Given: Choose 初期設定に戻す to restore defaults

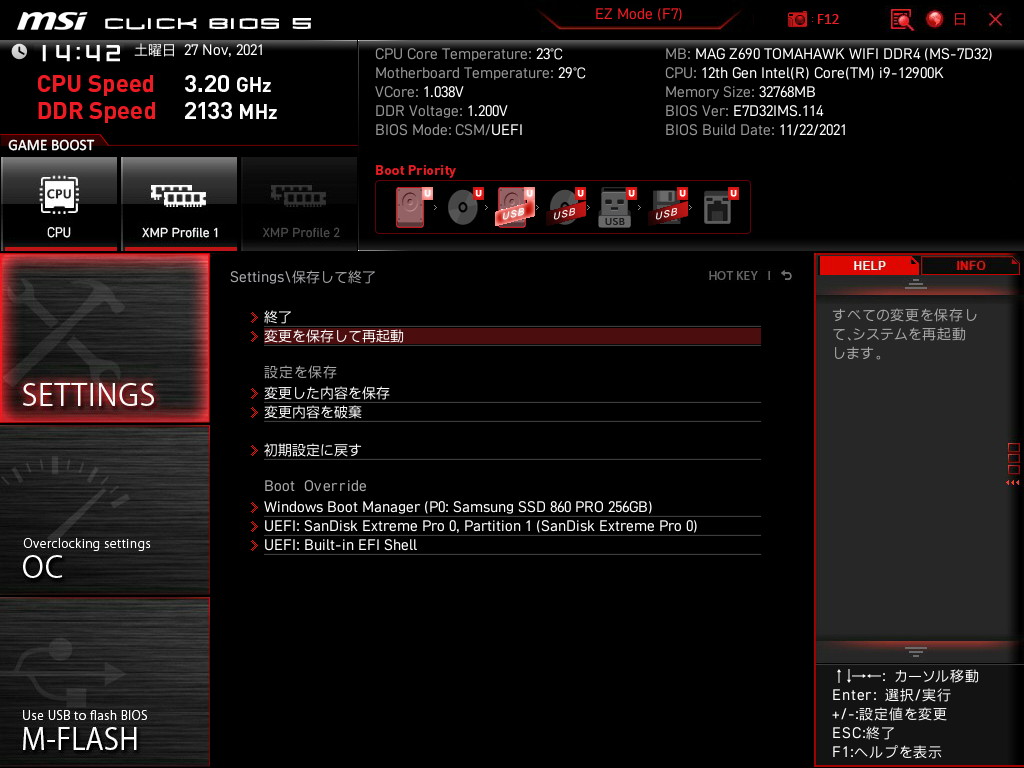Looking at the screenshot, I should tap(312, 450).
